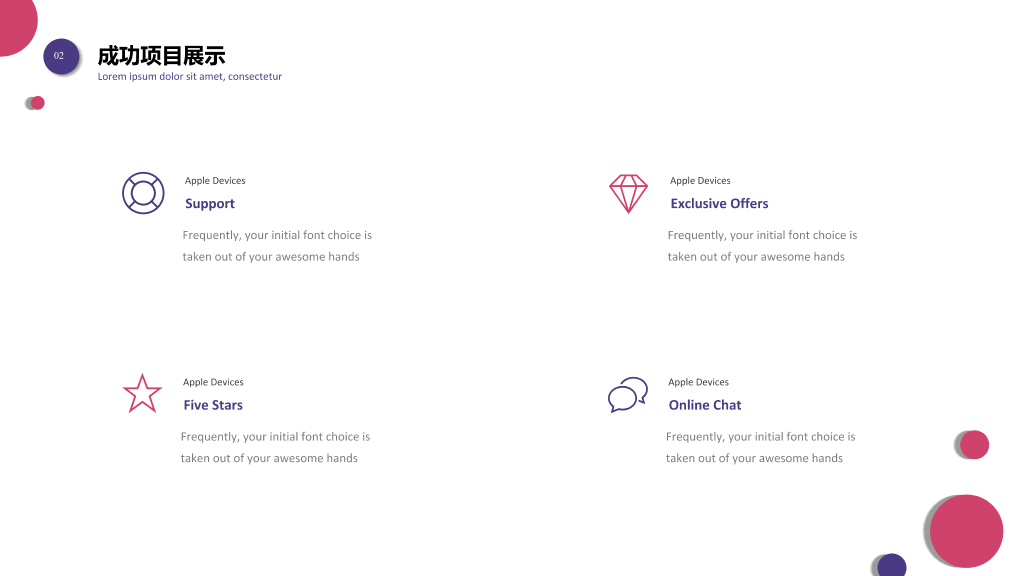Select the Online Chat heading

(x=705, y=405)
